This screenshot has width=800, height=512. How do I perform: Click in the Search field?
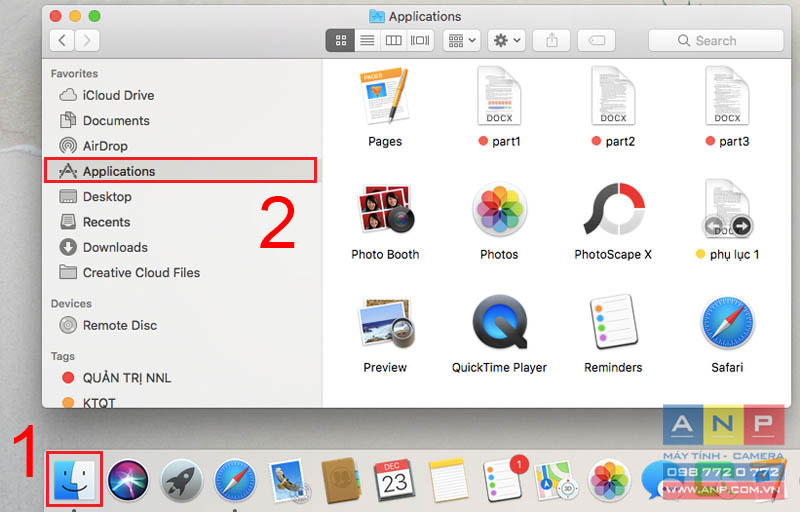click(x=716, y=40)
